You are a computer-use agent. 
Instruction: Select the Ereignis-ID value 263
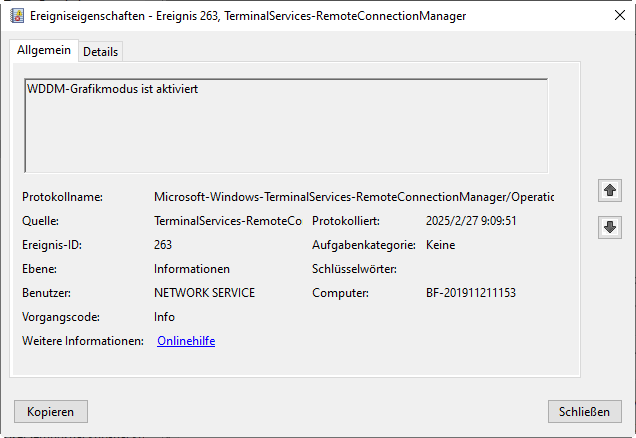pyautogui.click(x=163, y=245)
